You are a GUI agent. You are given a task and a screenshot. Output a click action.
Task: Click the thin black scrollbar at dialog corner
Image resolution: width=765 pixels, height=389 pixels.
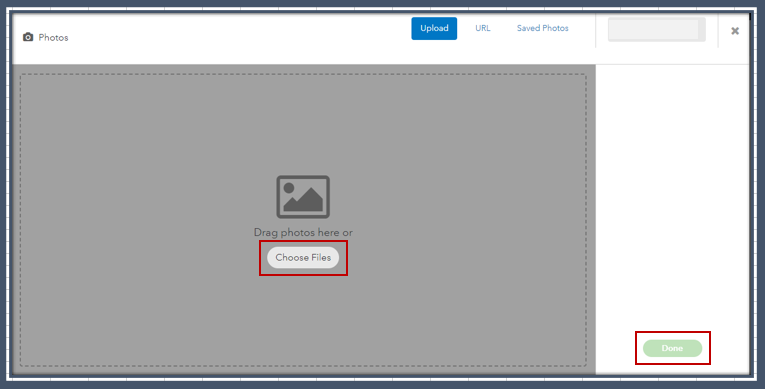coord(750,16)
